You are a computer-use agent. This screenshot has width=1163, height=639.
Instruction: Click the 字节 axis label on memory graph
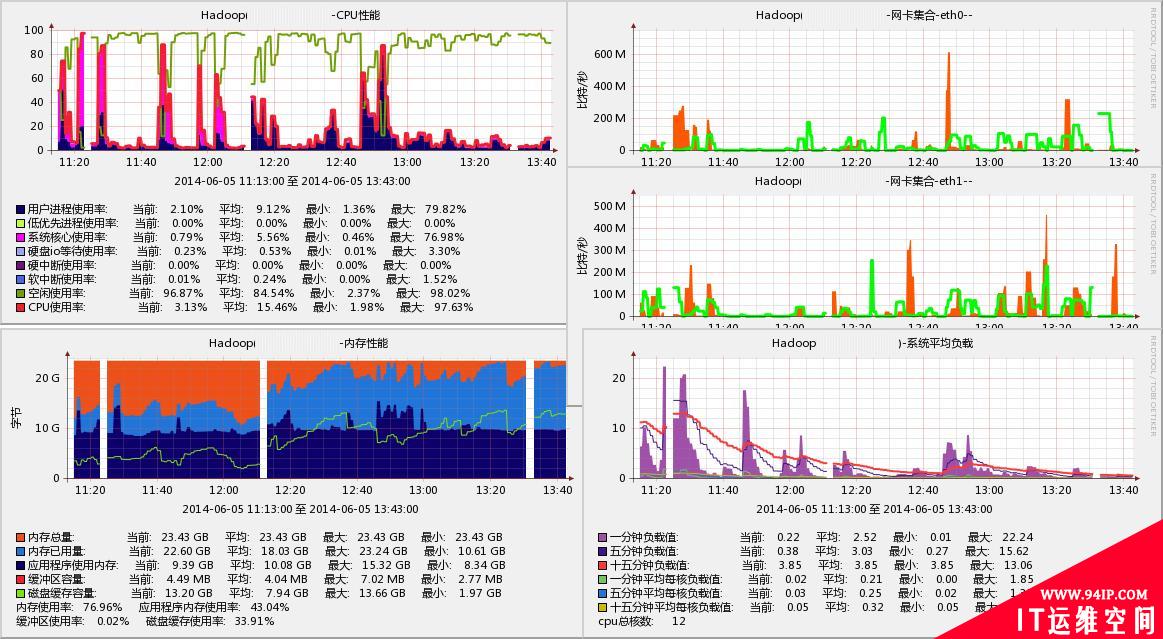pos(16,418)
